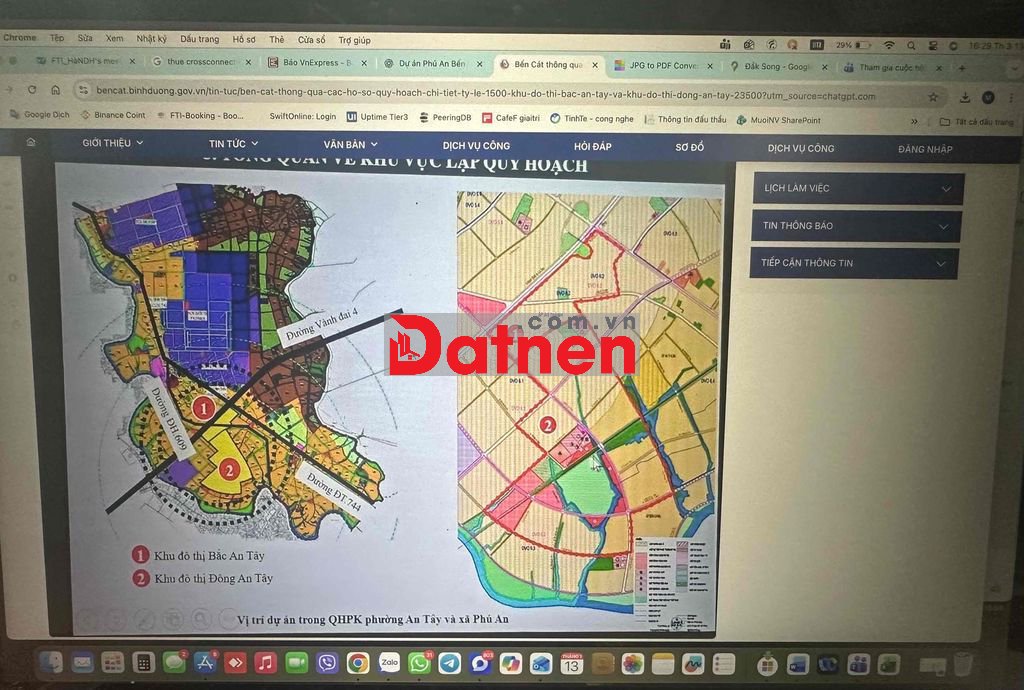
Task: Open Telegram in the dock
Action: pos(450,662)
